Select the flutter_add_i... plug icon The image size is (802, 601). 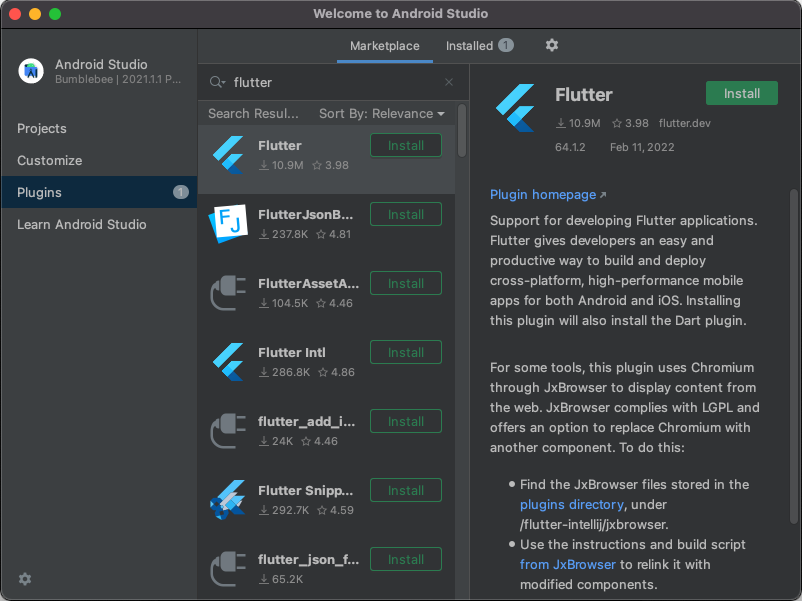tap(228, 431)
